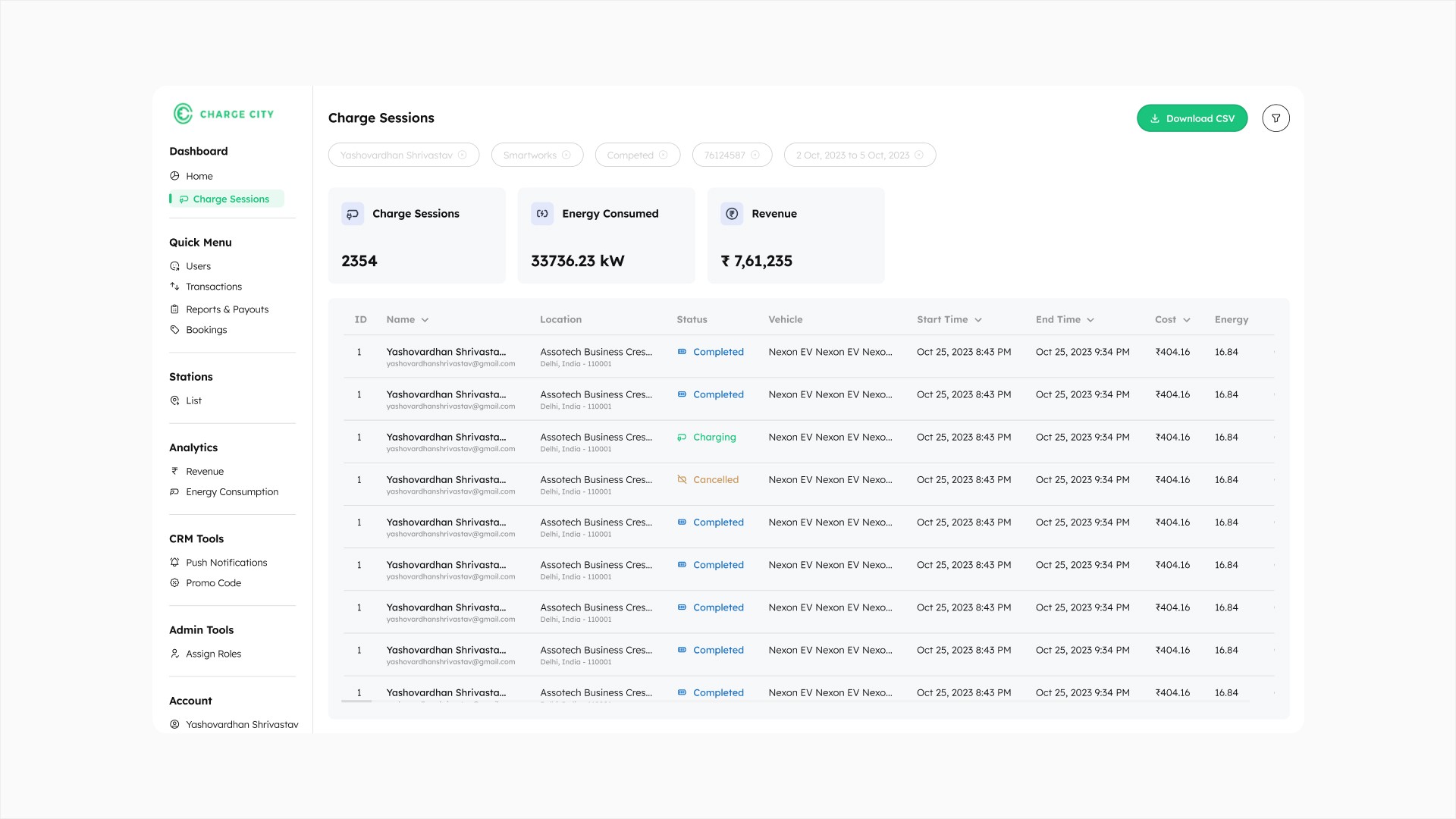
Task: Click the Energy Consumed card icon
Action: pos(542,214)
